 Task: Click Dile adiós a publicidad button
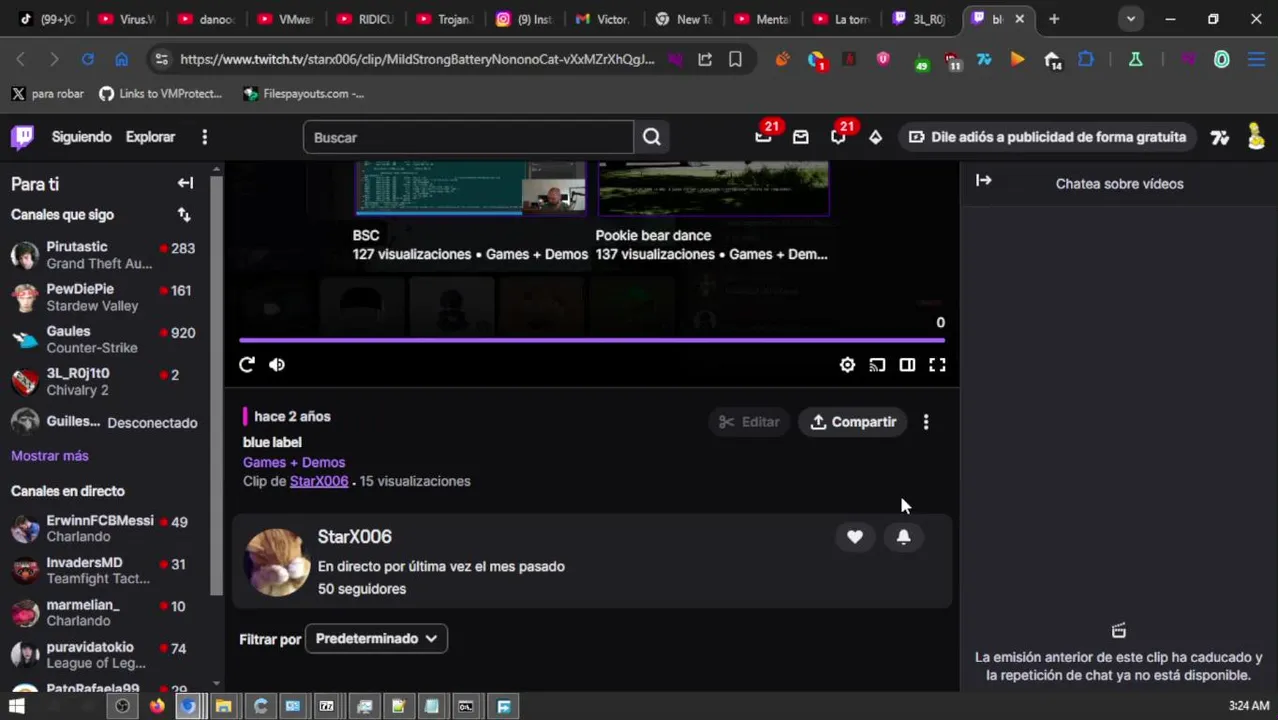click(1048, 137)
